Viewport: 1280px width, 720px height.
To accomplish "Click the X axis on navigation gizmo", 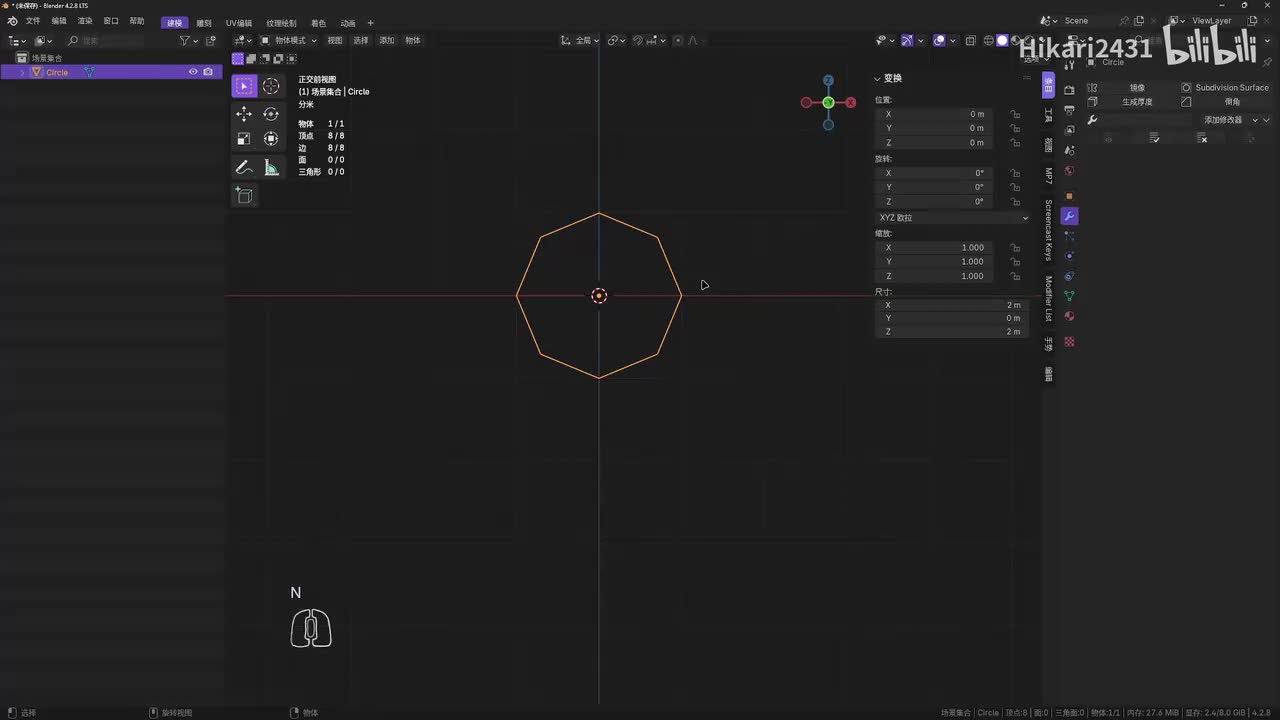I will tap(851, 102).
